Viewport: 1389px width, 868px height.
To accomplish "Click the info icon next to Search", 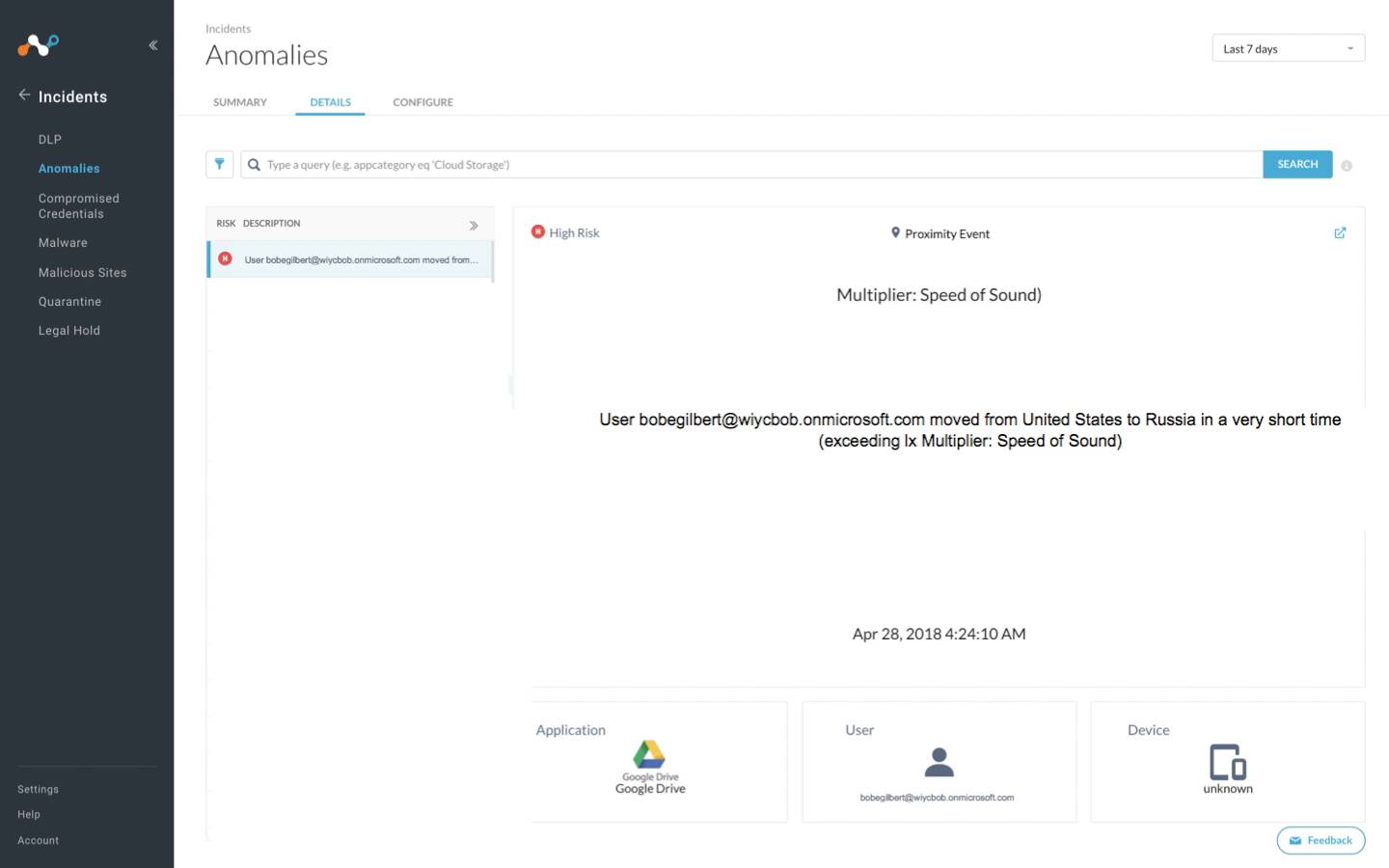I will click(x=1347, y=166).
